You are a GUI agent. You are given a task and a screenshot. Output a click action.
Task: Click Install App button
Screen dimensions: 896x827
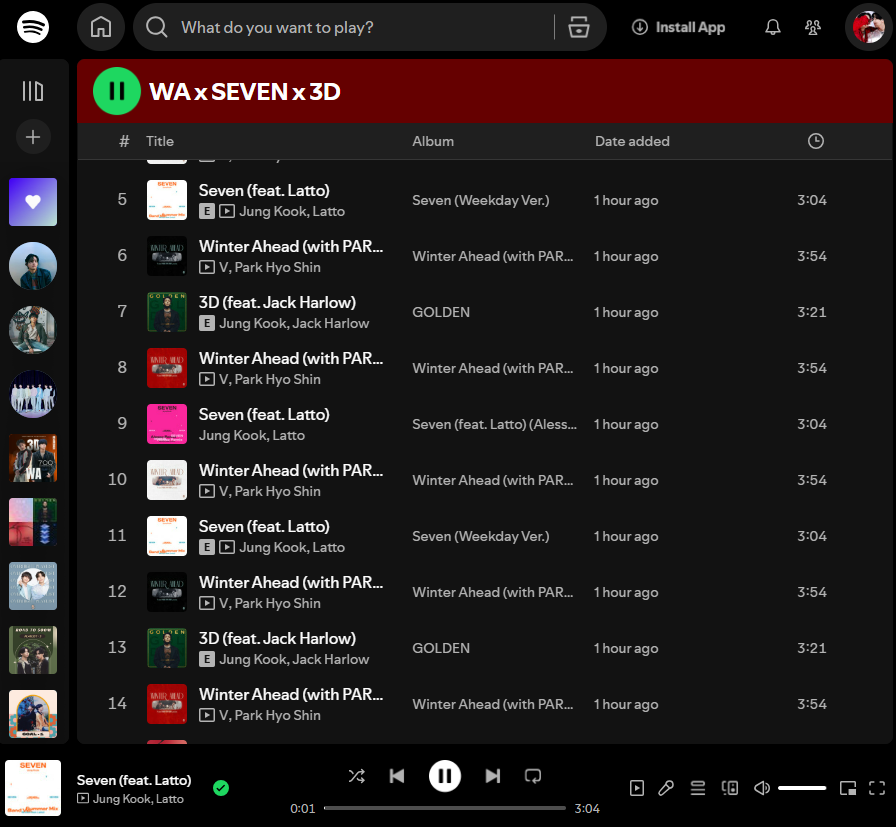[x=678, y=27]
